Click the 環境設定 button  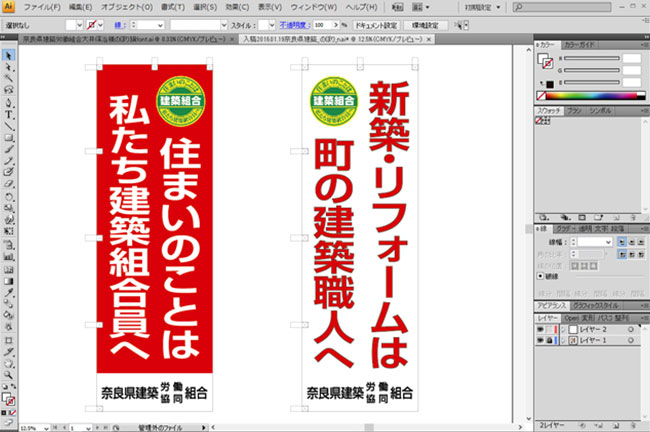click(x=426, y=25)
